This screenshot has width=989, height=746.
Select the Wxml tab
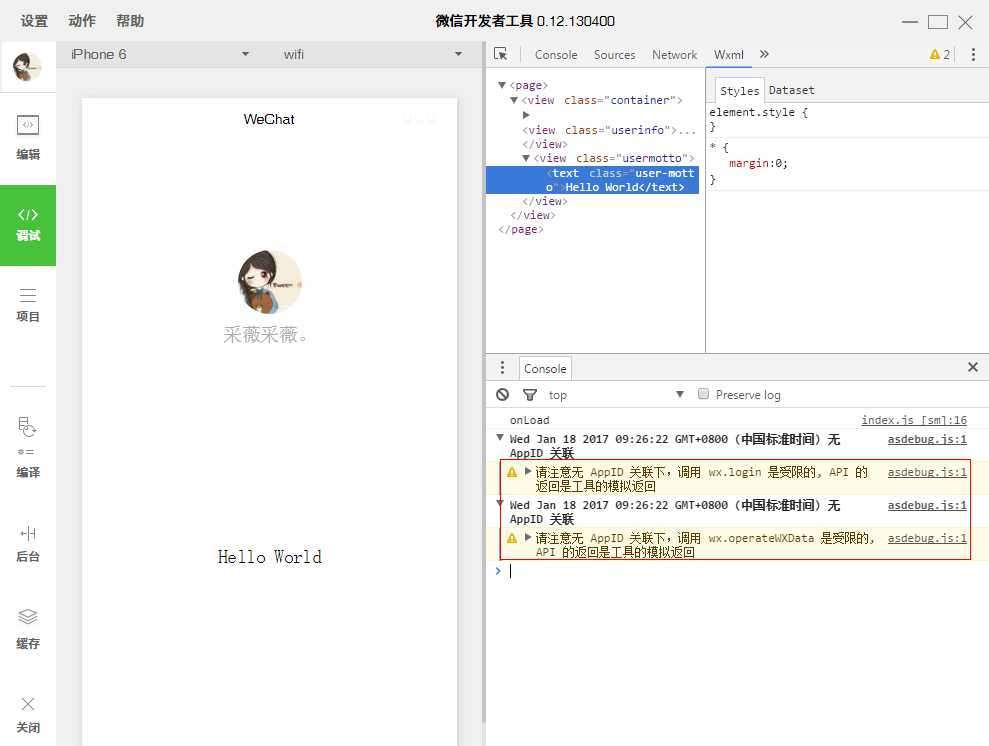(729, 55)
